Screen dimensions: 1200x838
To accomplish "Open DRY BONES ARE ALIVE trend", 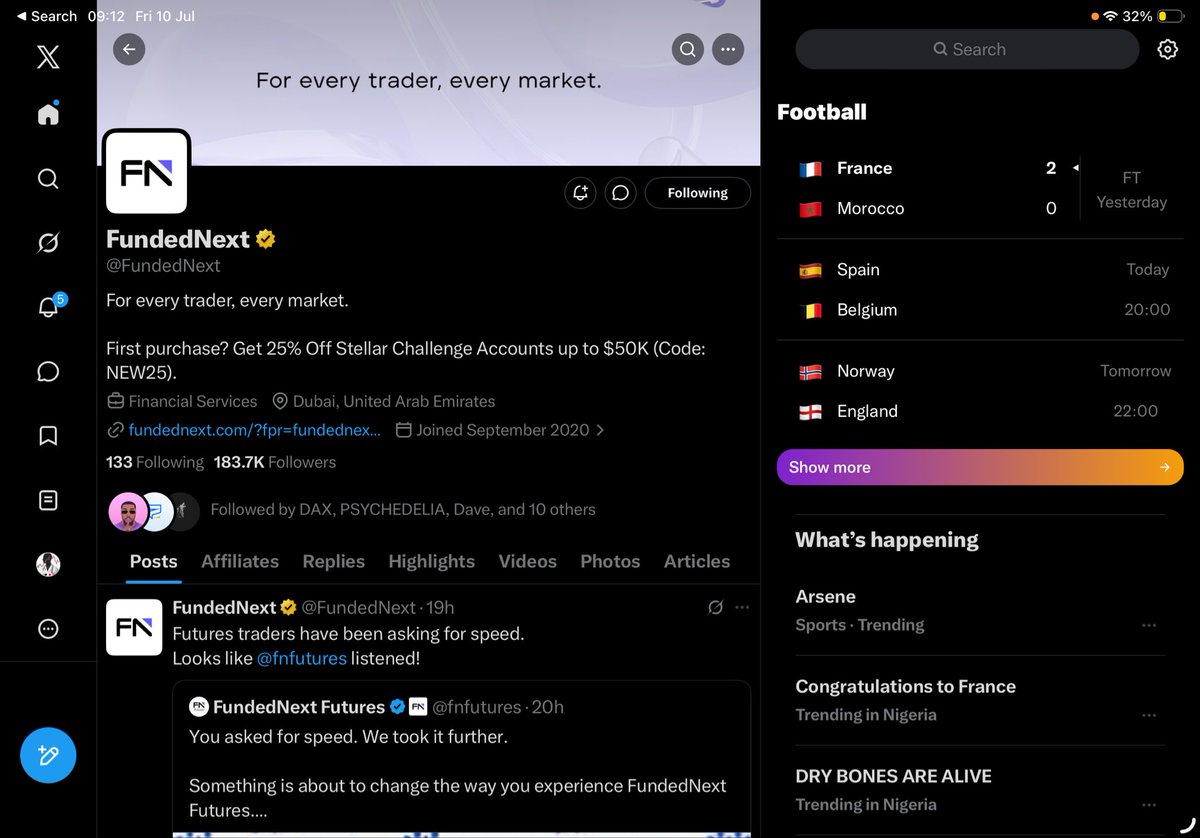I will [x=980, y=790].
